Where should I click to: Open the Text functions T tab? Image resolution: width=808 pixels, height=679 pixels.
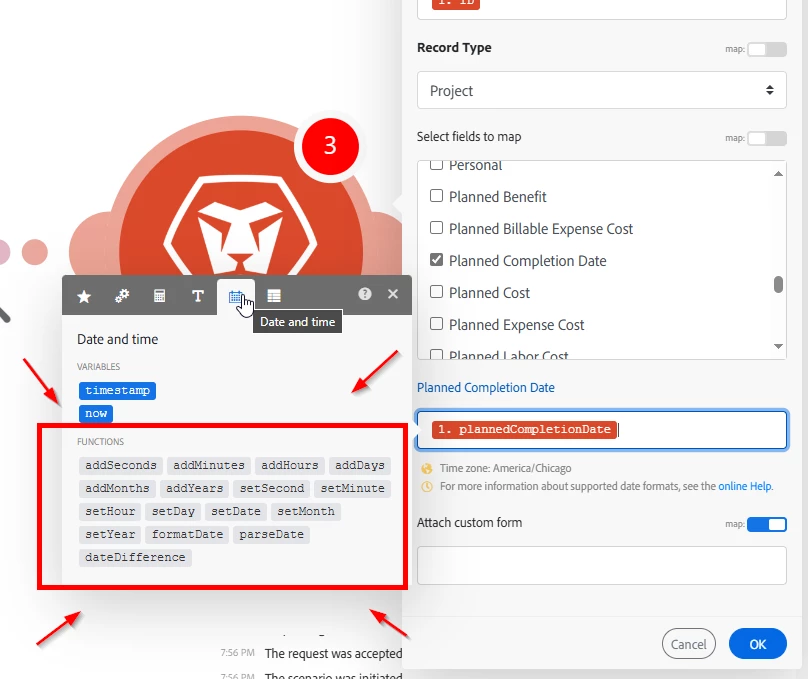pos(197,296)
